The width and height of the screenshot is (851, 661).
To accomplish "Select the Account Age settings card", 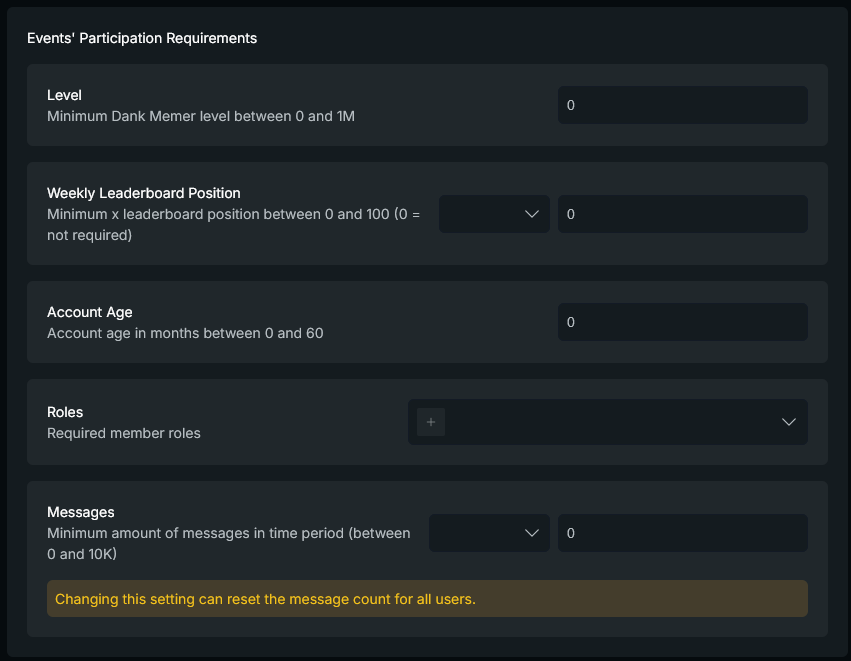I will (x=427, y=322).
